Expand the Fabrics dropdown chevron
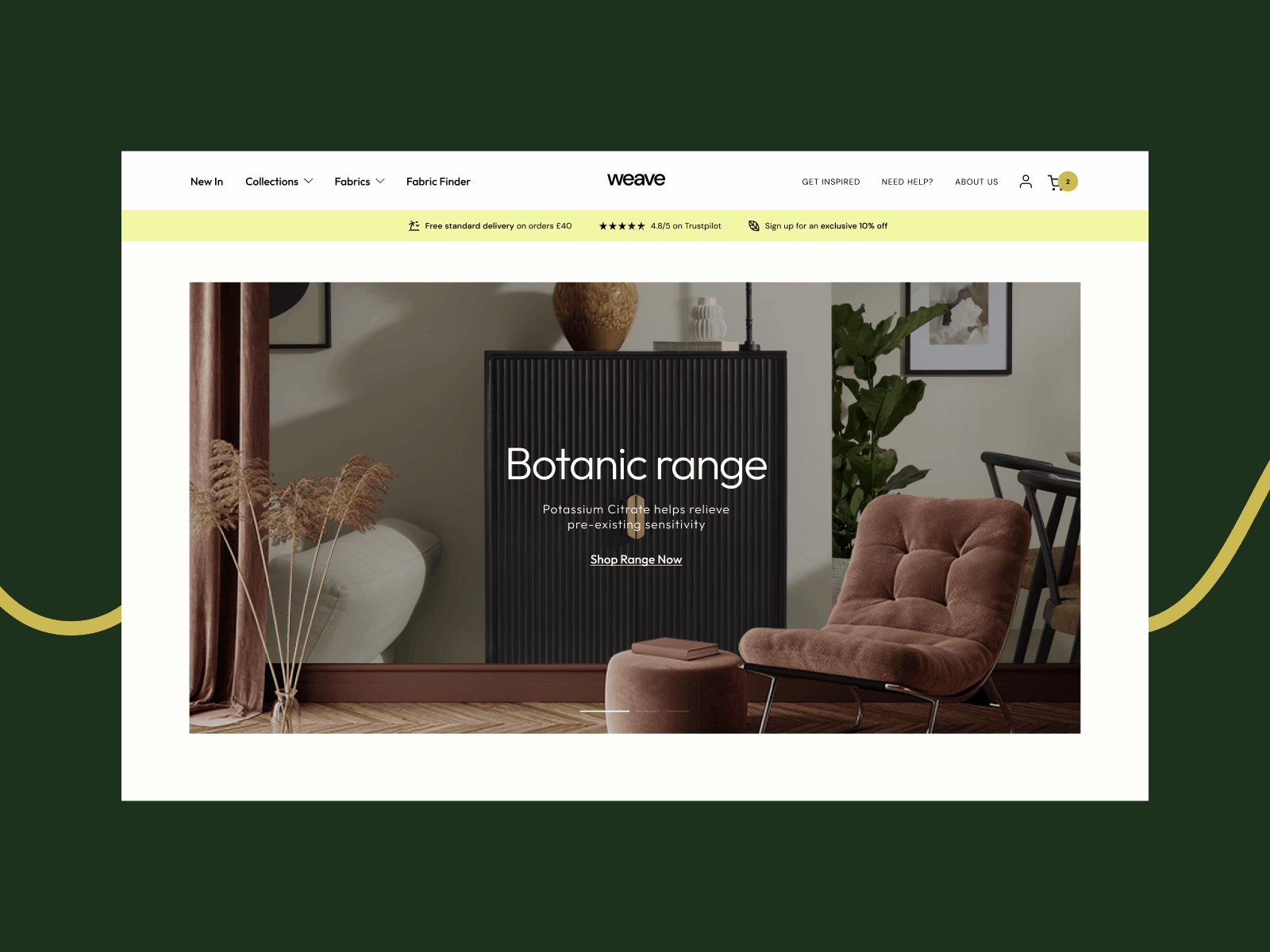 (380, 182)
